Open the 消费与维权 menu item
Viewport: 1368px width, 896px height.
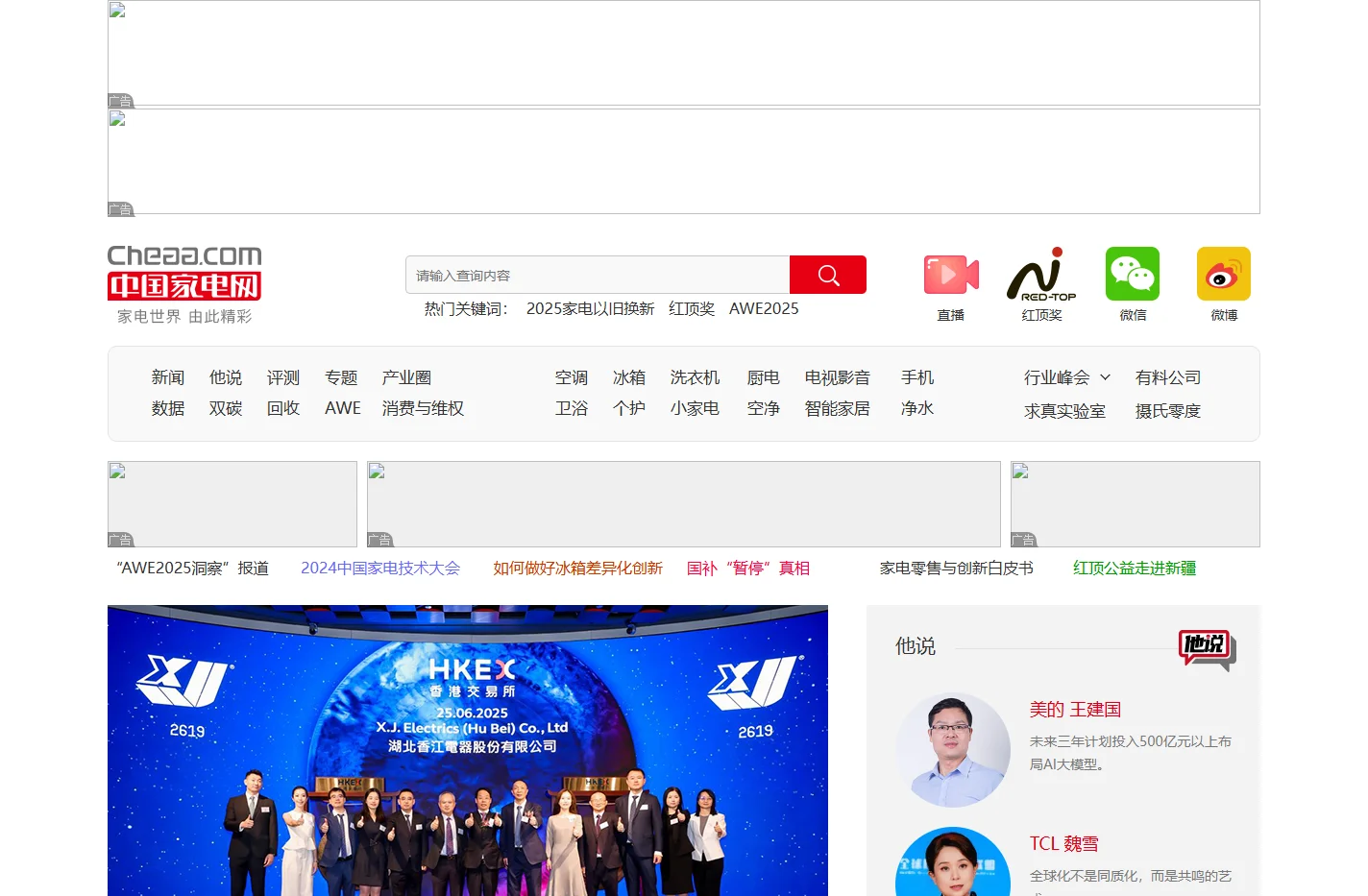423,408
